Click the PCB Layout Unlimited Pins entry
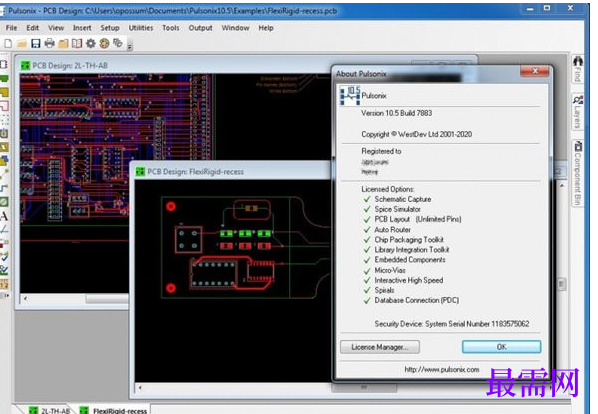Screen dimensions: 598x414 (418, 219)
